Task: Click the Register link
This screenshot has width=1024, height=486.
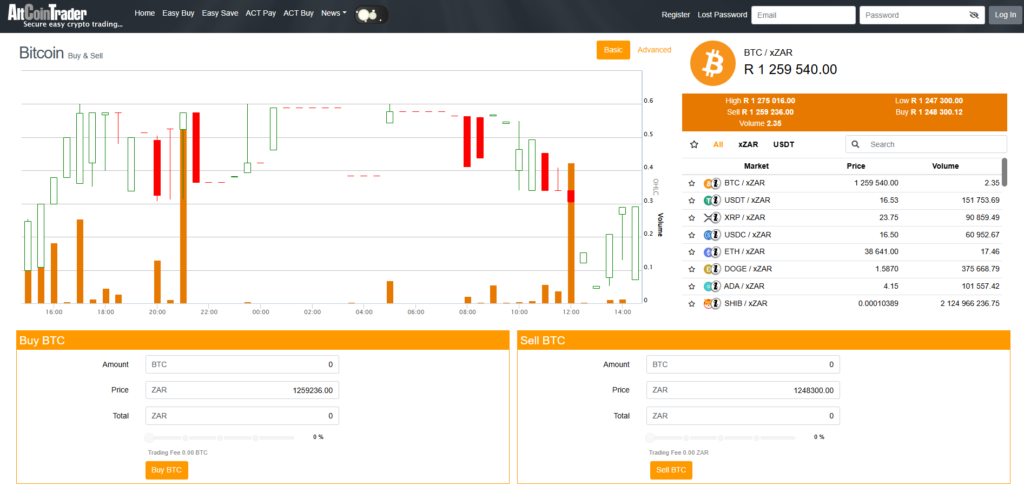Action: (x=676, y=14)
